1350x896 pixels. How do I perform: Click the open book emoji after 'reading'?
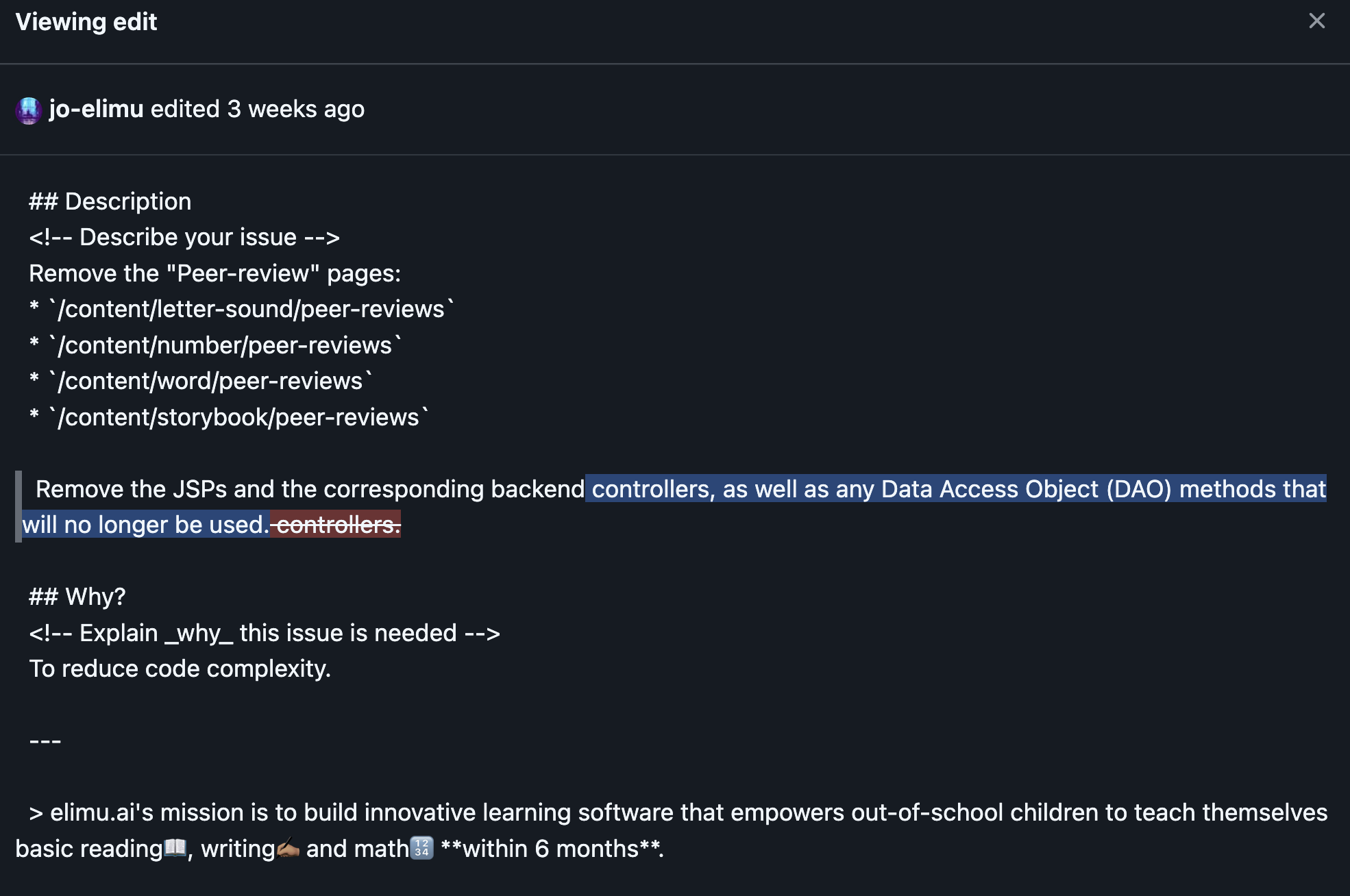[x=175, y=848]
